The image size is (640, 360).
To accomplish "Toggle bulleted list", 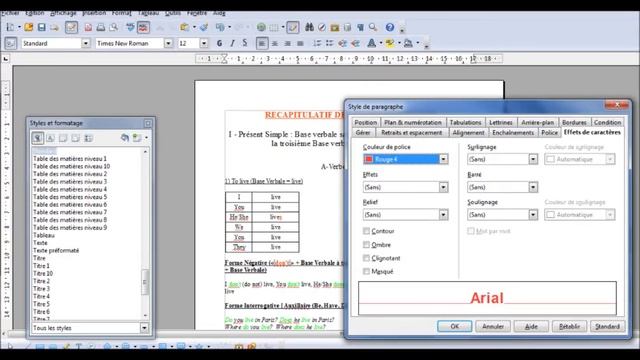I will point(330,43).
